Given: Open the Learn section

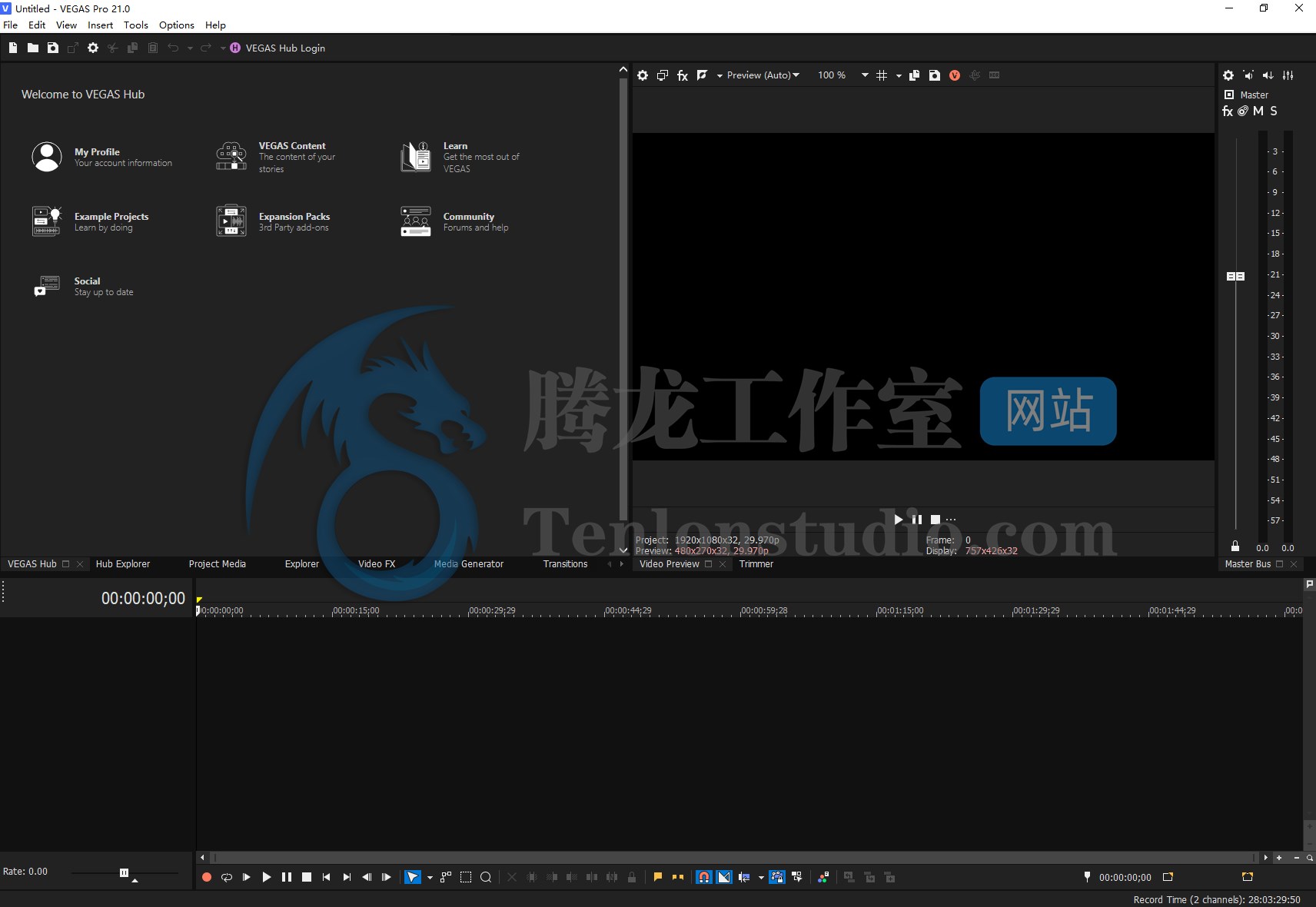Looking at the screenshot, I should pyautogui.click(x=460, y=157).
